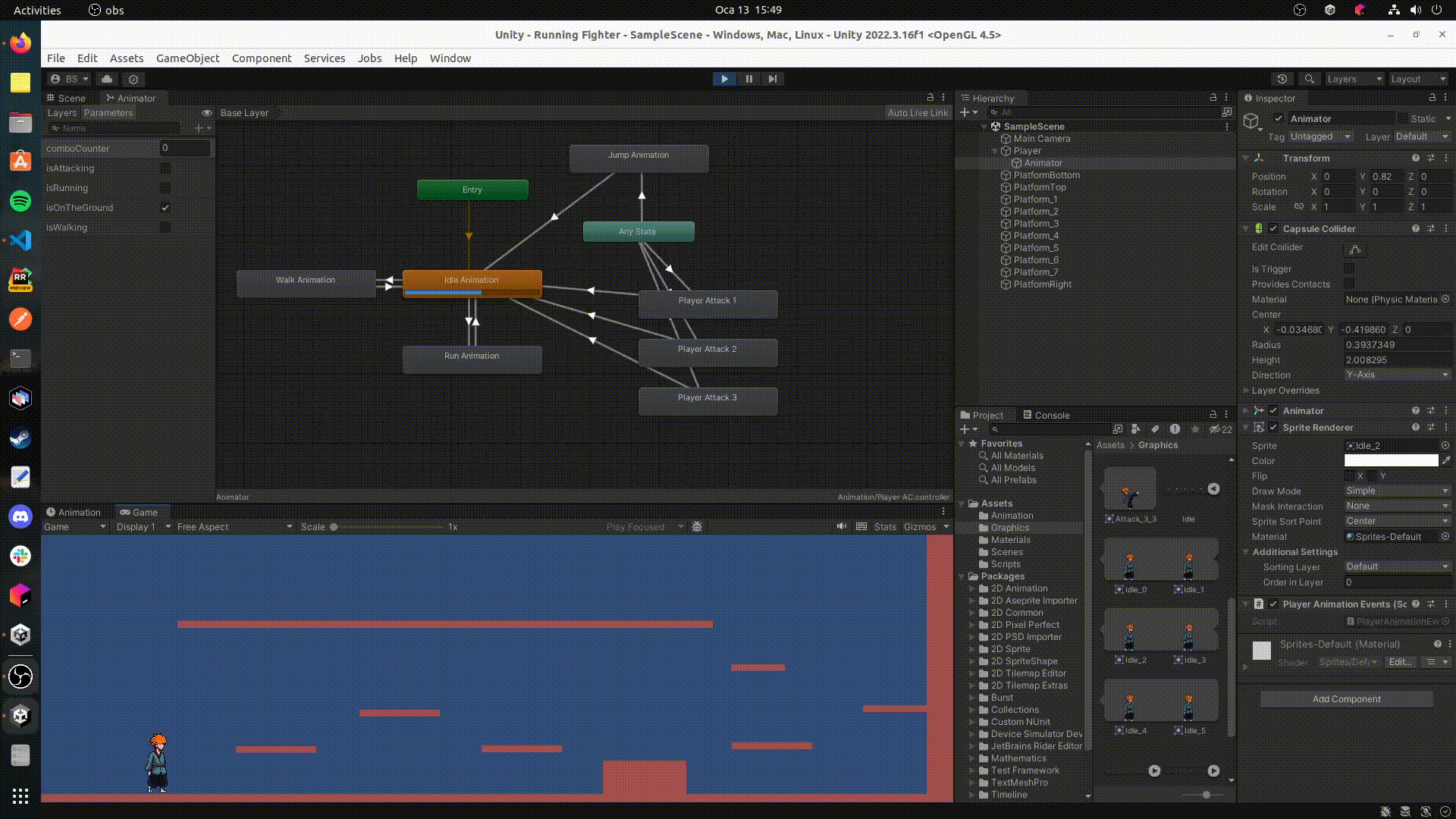Screen dimensions: 1456x819
Task: Open the Undo History icon
Action: point(1282,79)
